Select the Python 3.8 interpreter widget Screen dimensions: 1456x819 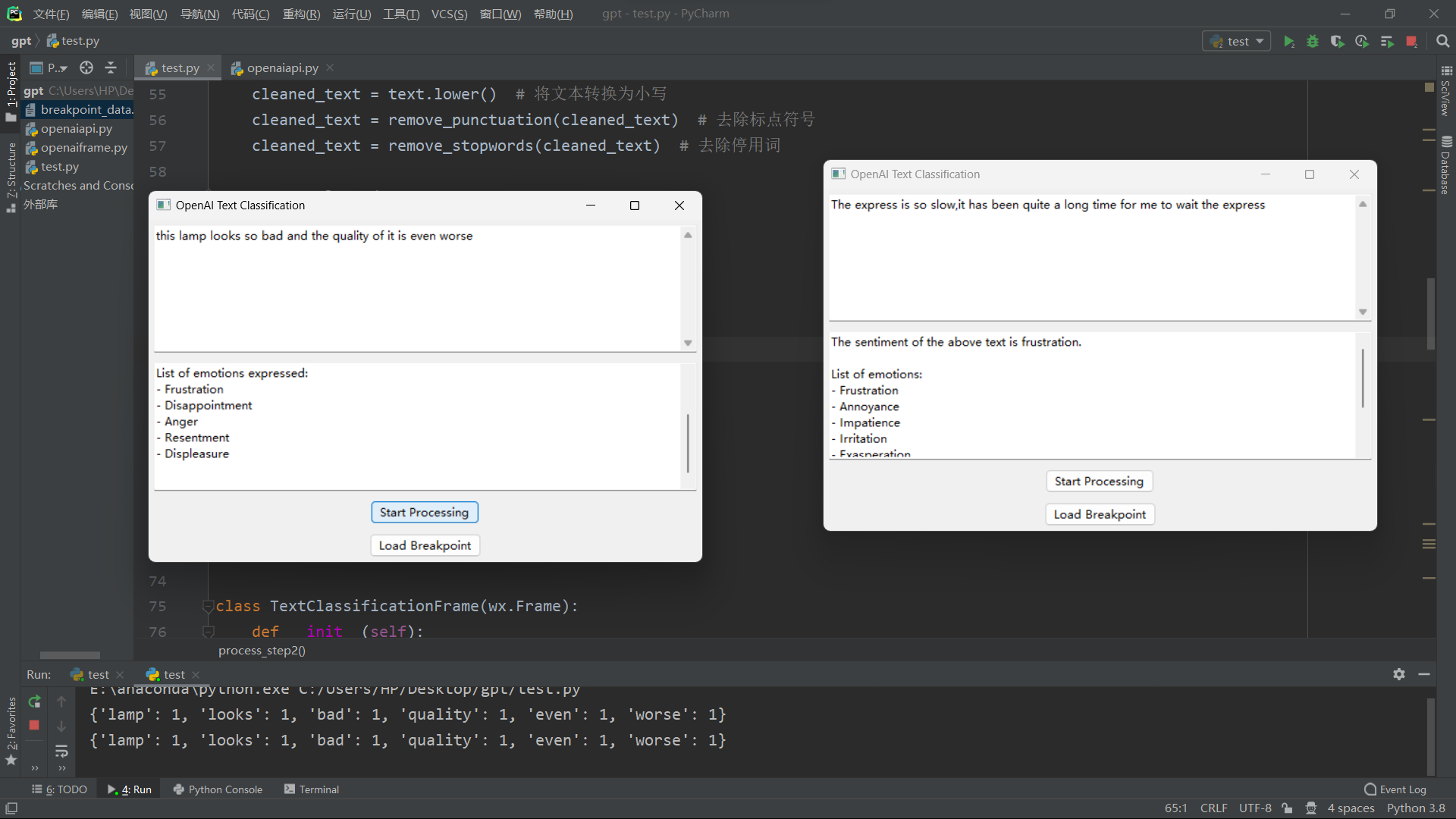click(1416, 808)
